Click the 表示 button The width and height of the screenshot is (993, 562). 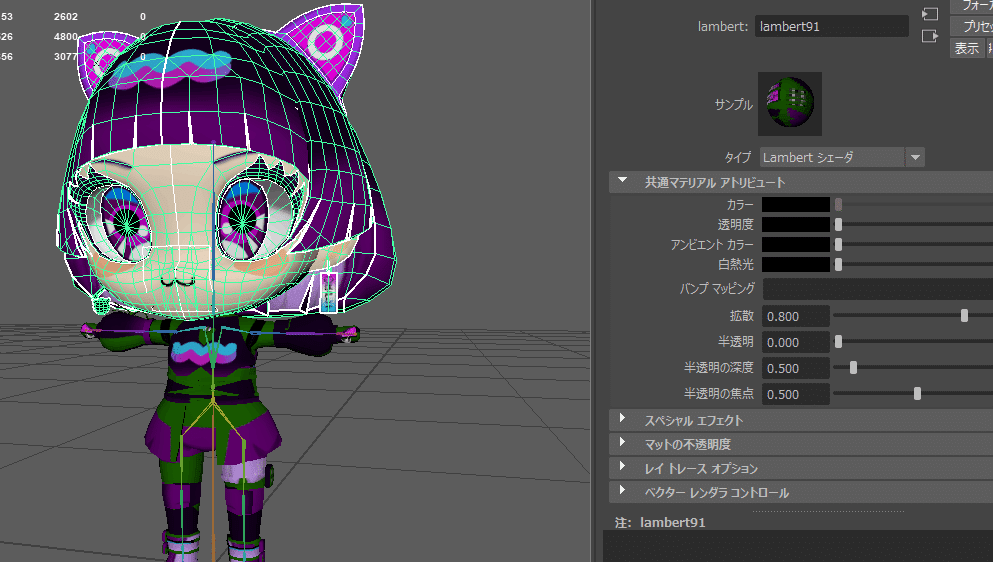click(967, 48)
